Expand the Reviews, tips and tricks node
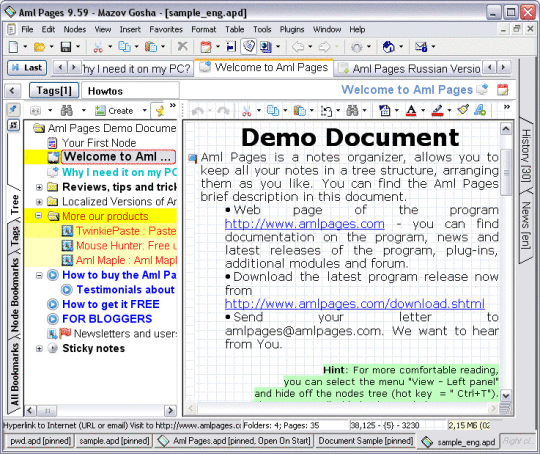 coord(39,187)
